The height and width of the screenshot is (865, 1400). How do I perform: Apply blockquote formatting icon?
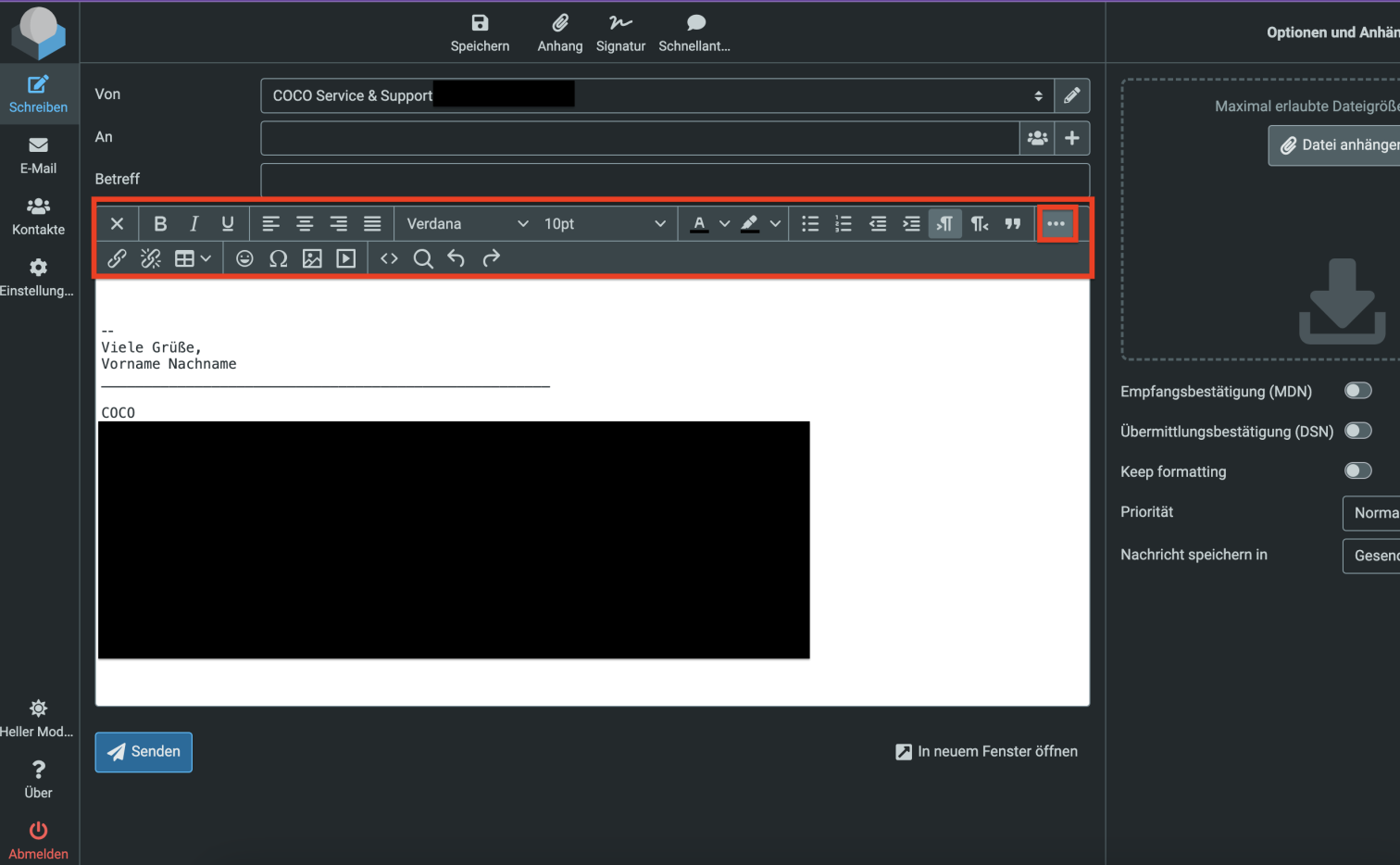coord(1013,223)
